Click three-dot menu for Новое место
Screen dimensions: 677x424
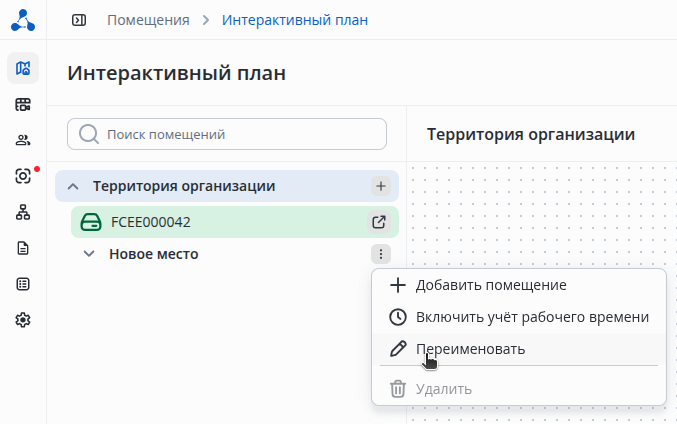380,254
